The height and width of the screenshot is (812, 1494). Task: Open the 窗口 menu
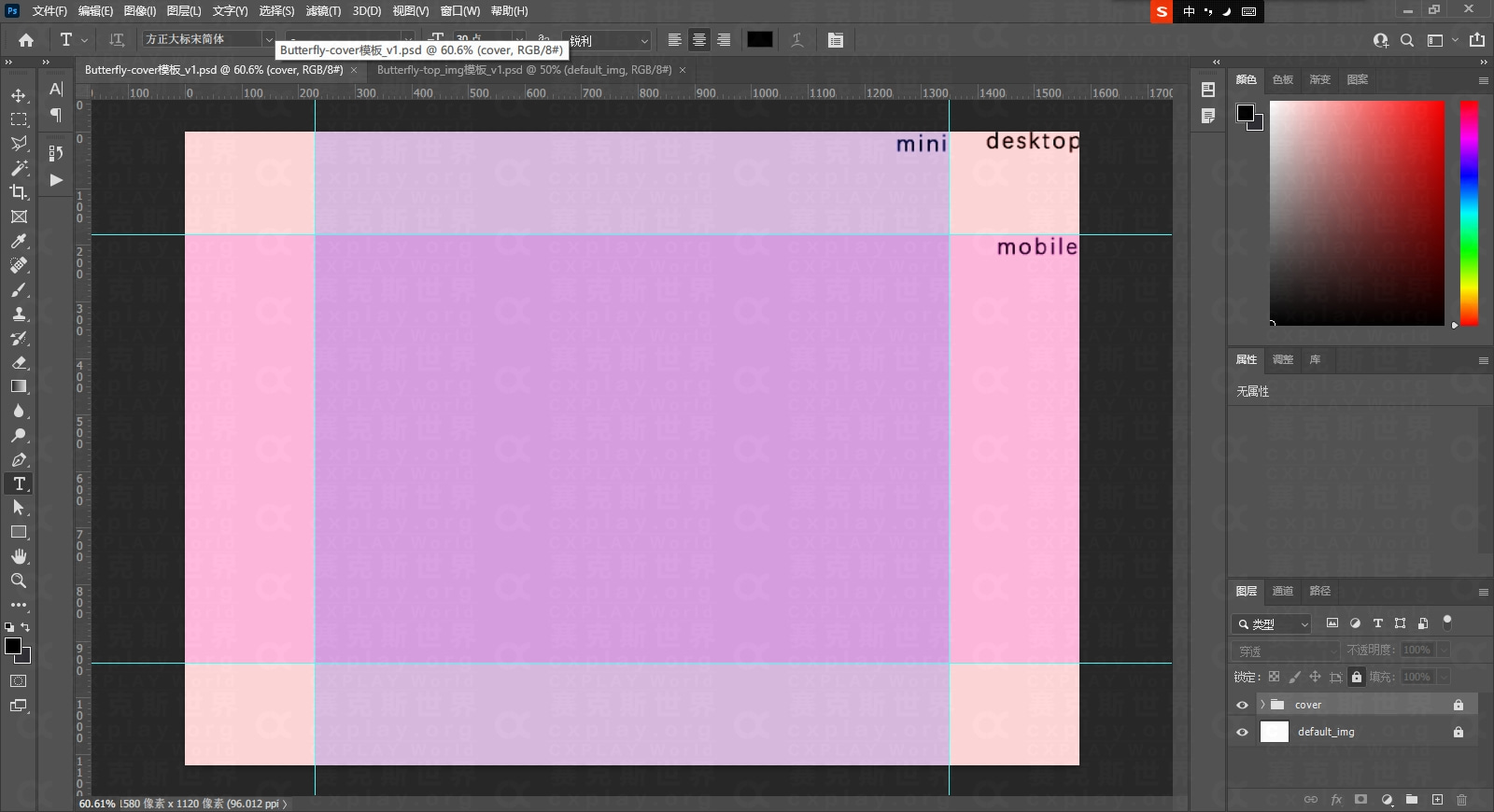click(460, 11)
